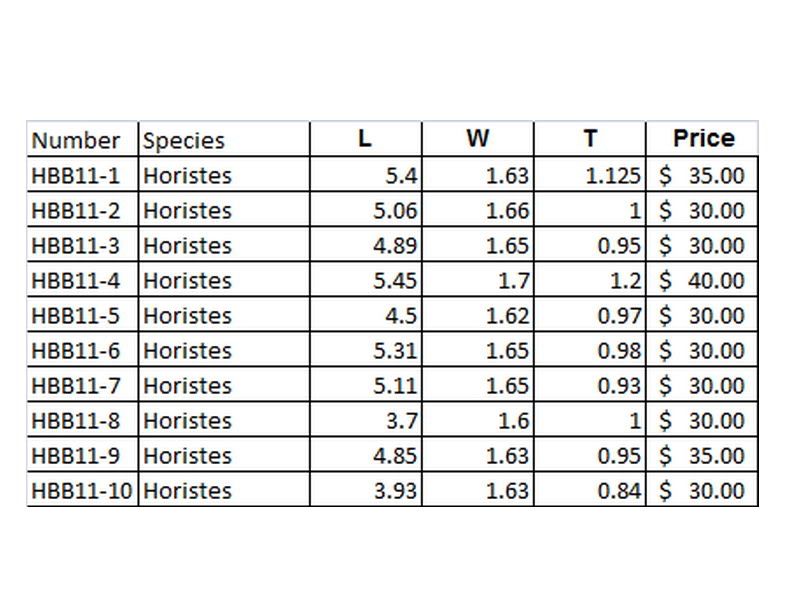Select the price for HBB11-9
This screenshot has height=600, width=800.
click(702, 455)
